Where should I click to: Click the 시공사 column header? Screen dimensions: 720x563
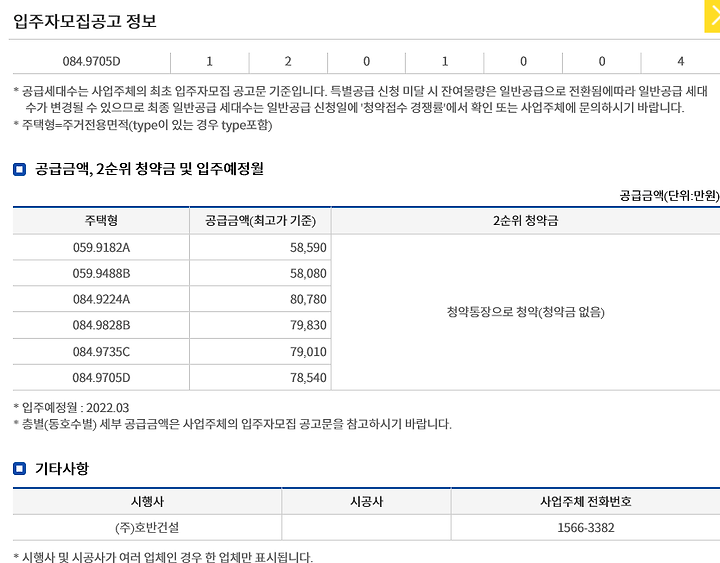coord(366,501)
